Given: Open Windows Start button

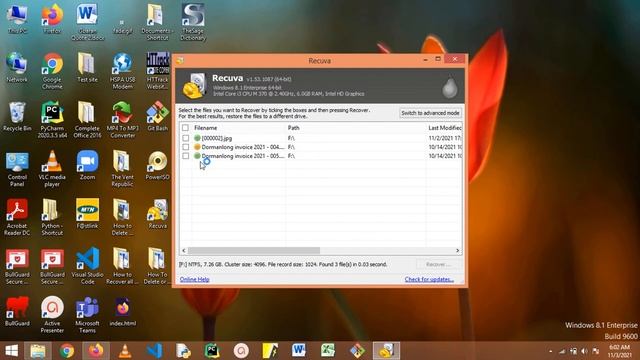Looking at the screenshot, I should (11, 351).
